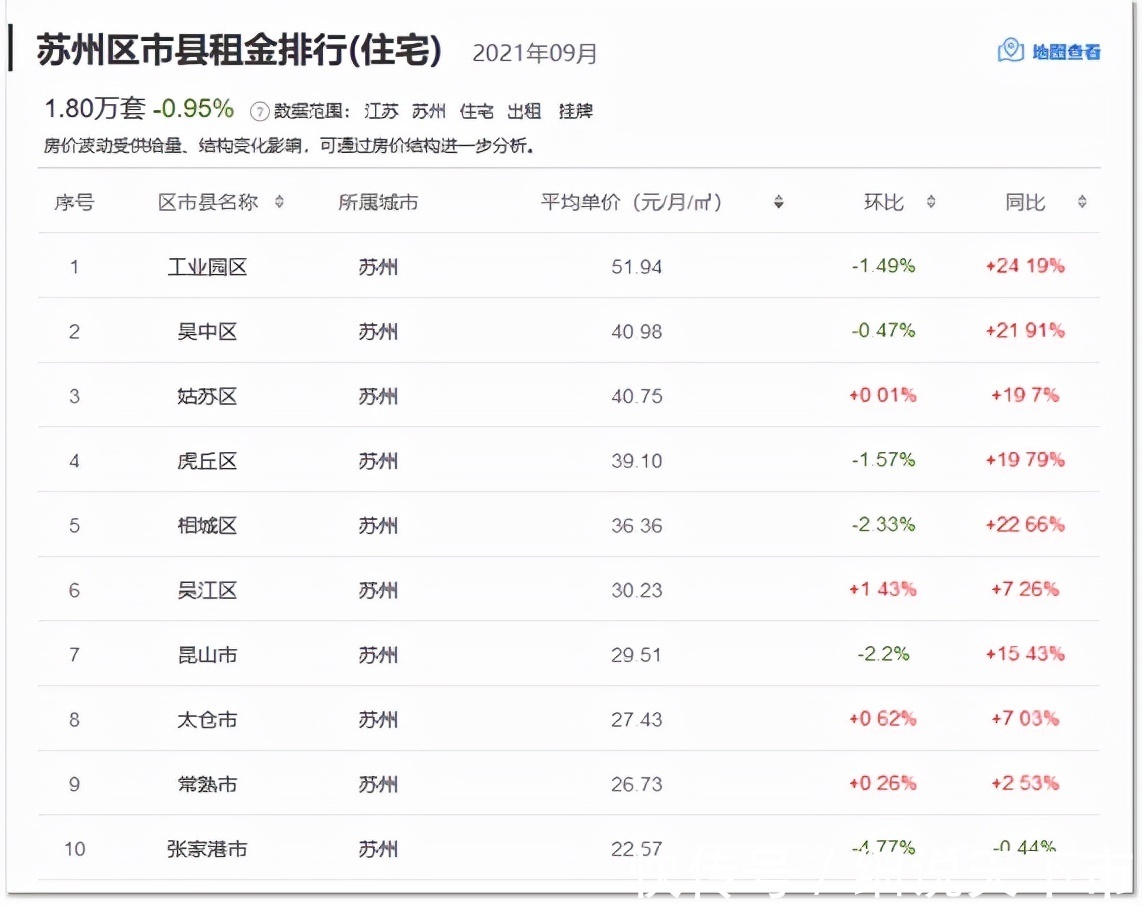Click 出租 in the data range
This screenshot has height=906, width=1142.
click(x=524, y=111)
